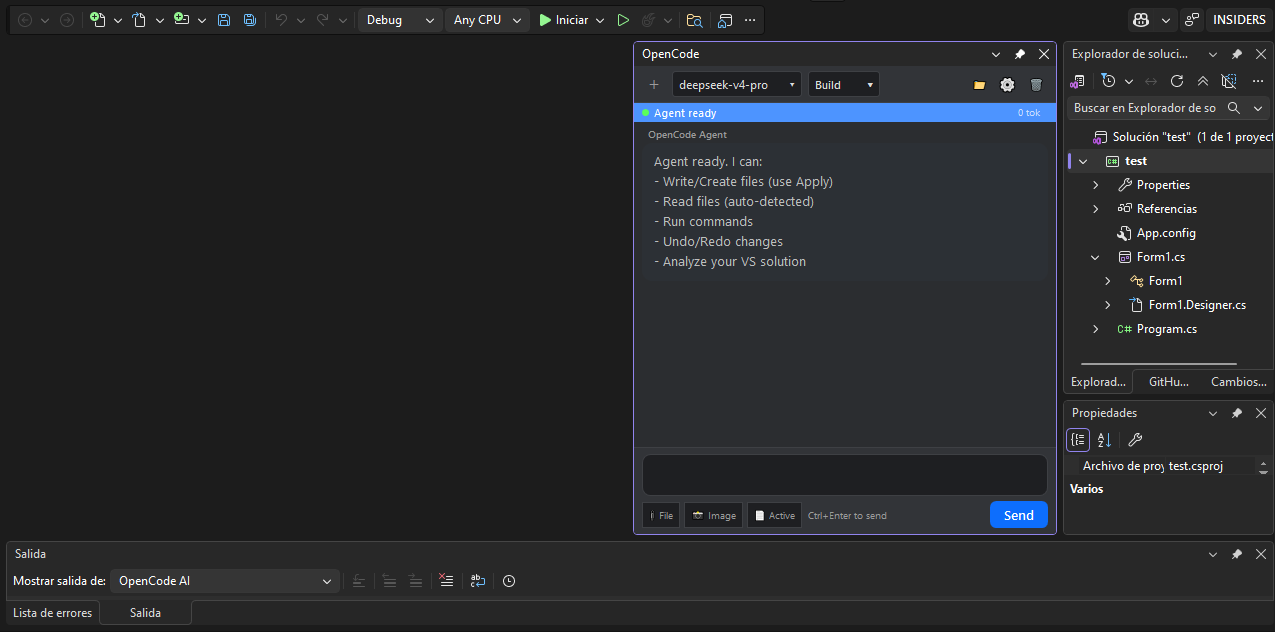The height and width of the screenshot is (632, 1275).
Task: Click the sync with active document arrows icon
Action: 1151,81
